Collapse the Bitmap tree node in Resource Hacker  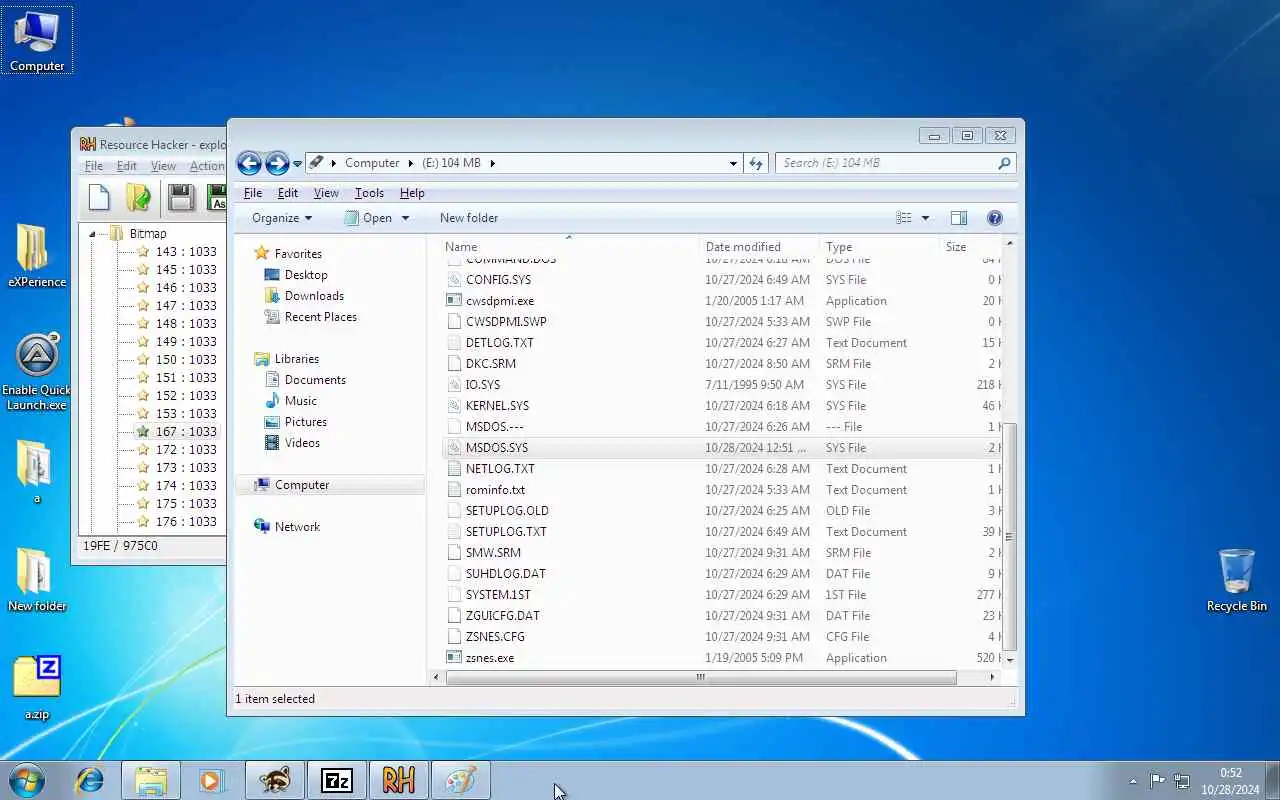coord(93,234)
